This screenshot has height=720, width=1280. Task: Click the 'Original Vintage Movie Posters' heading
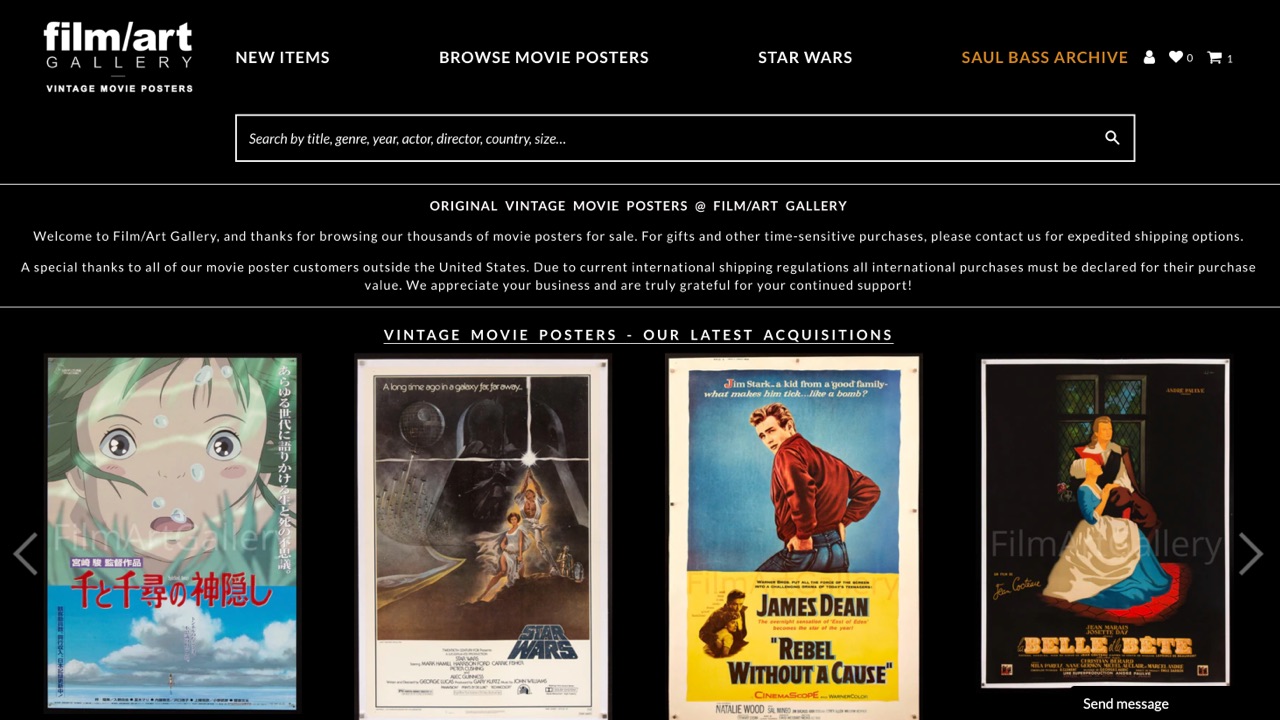tap(638, 206)
